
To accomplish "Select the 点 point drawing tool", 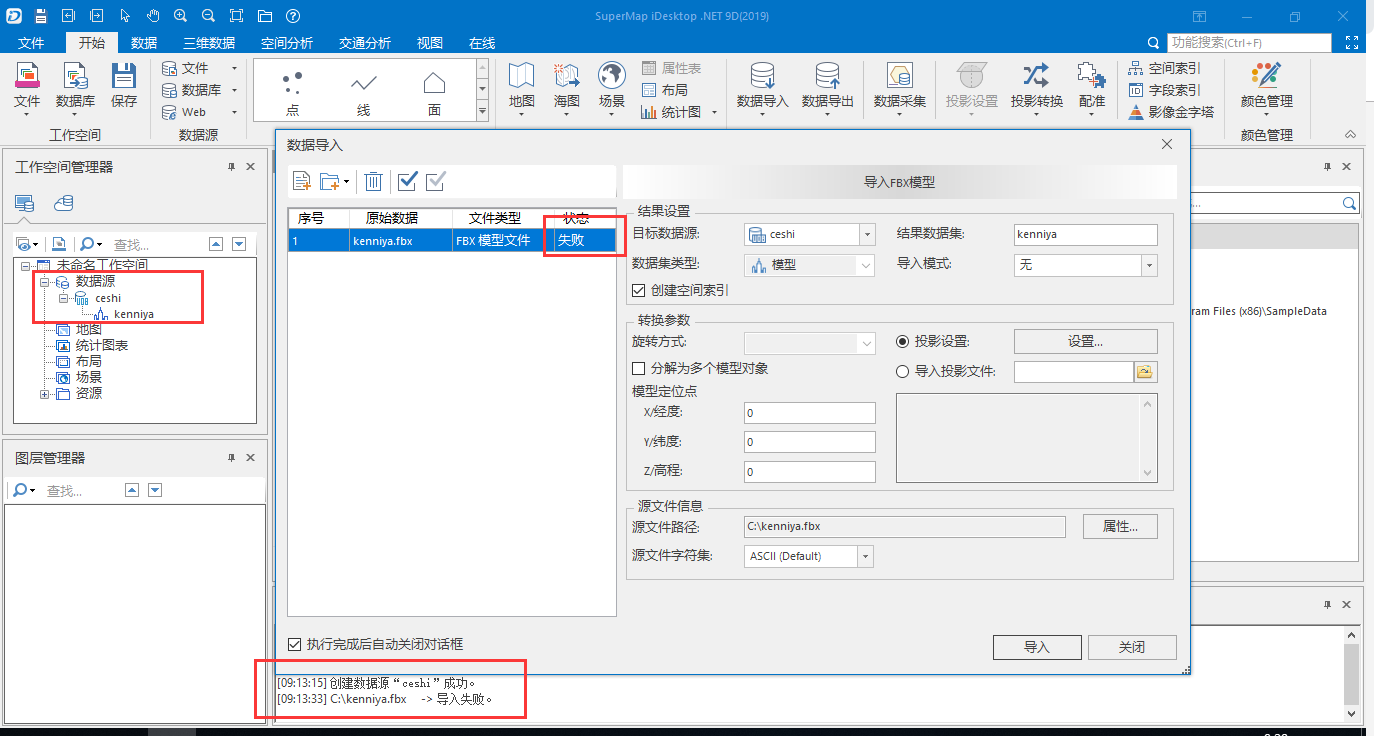I will tap(293, 92).
